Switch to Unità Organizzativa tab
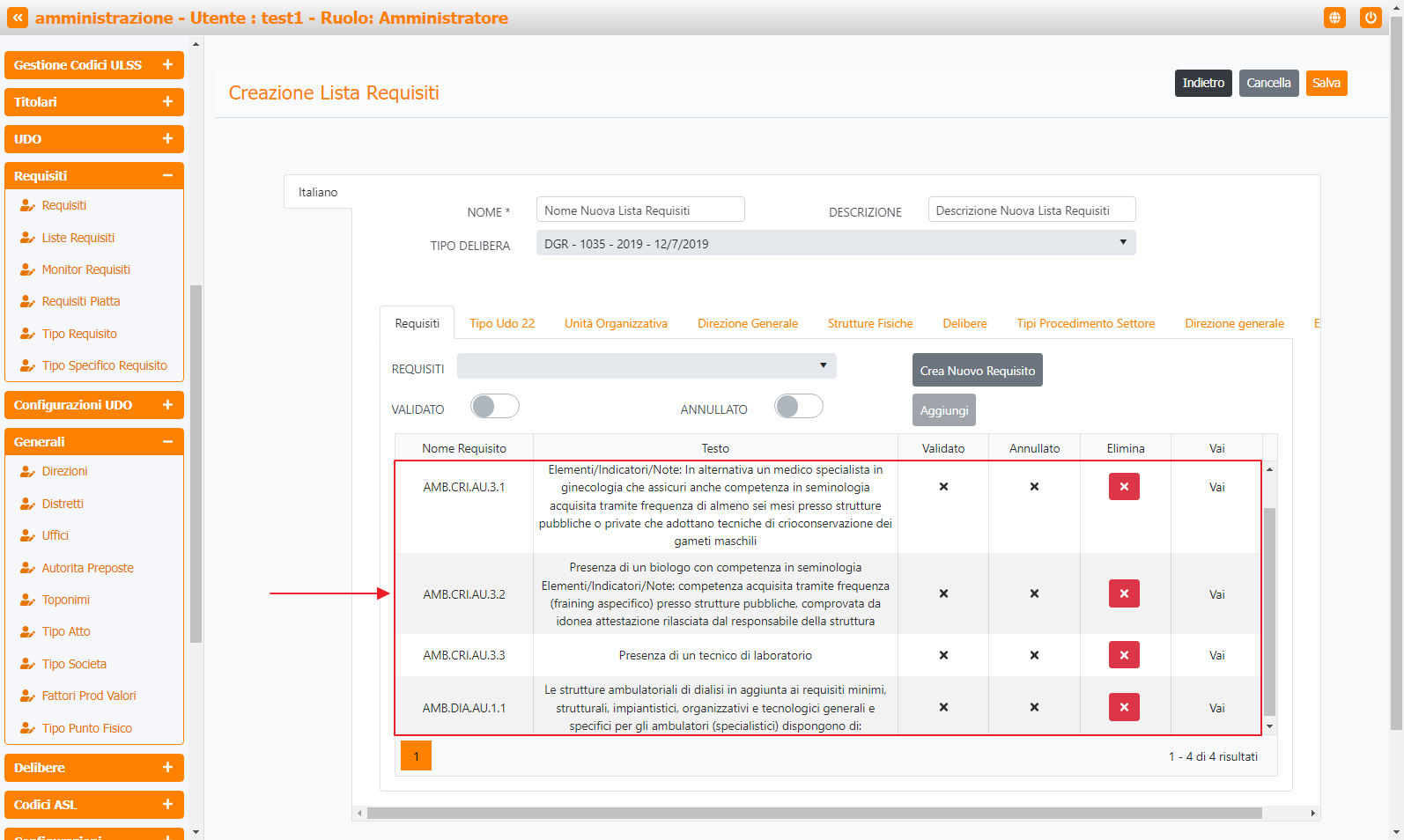Image resolution: width=1404 pixels, height=840 pixels. tap(616, 323)
